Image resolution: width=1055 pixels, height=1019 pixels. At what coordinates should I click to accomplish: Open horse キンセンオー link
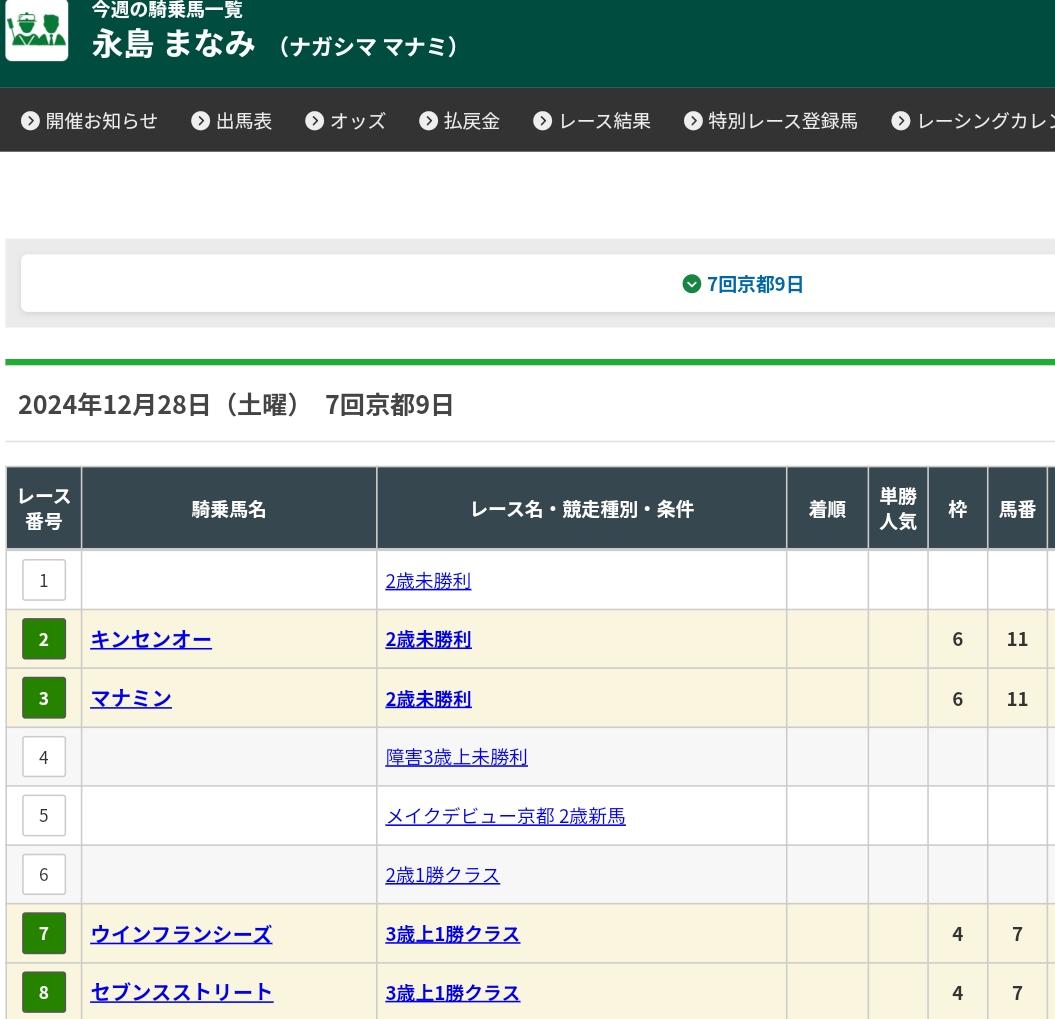click(x=151, y=640)
